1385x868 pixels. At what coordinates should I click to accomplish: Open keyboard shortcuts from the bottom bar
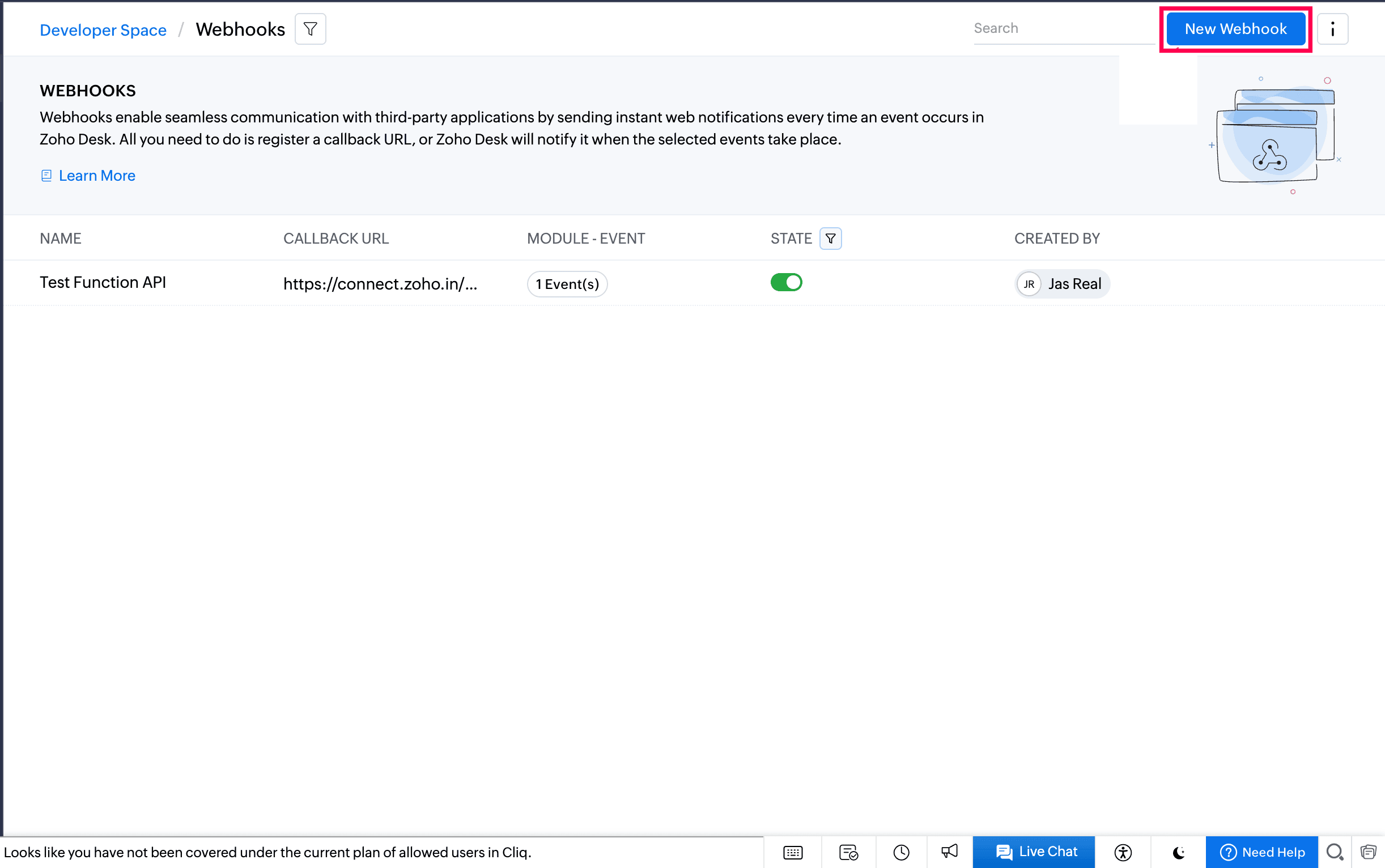(793, 853)
